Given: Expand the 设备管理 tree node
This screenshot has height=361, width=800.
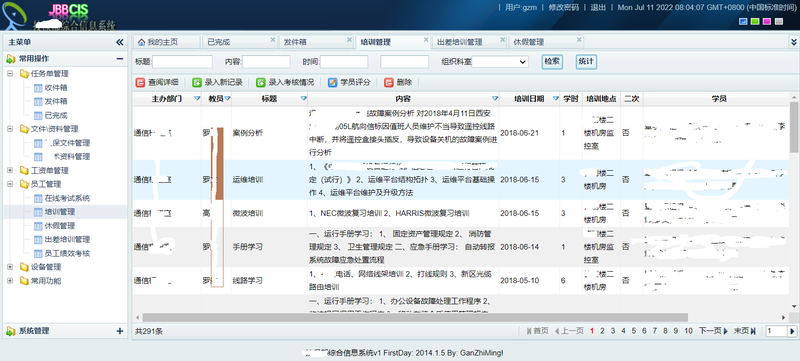Looking at the screenshot, I should pyautogui.click(x=10, y=267).
